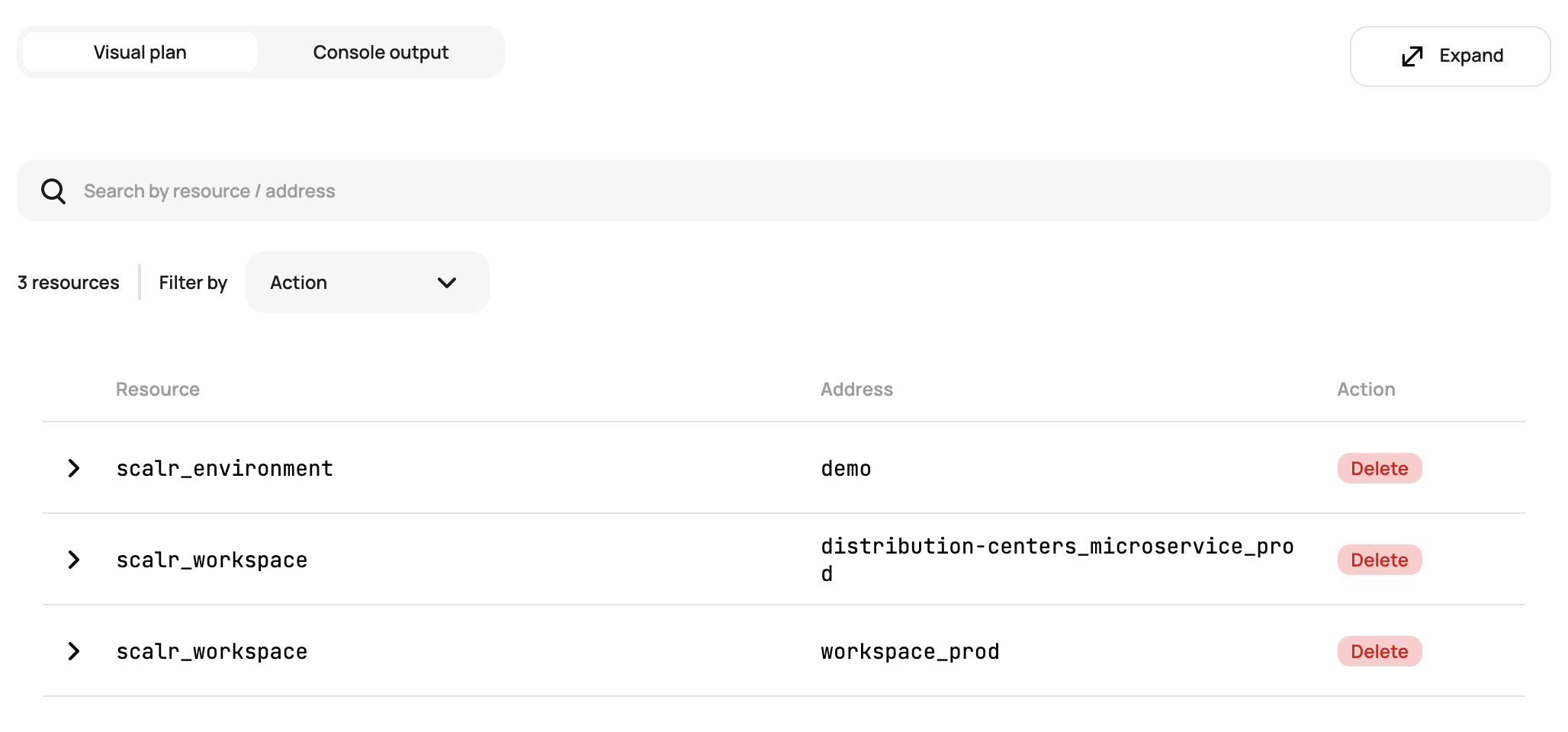This screenshot has height=732, width=1568.
Task: Click the Expand arrows icon
Action: (1412, 56)
